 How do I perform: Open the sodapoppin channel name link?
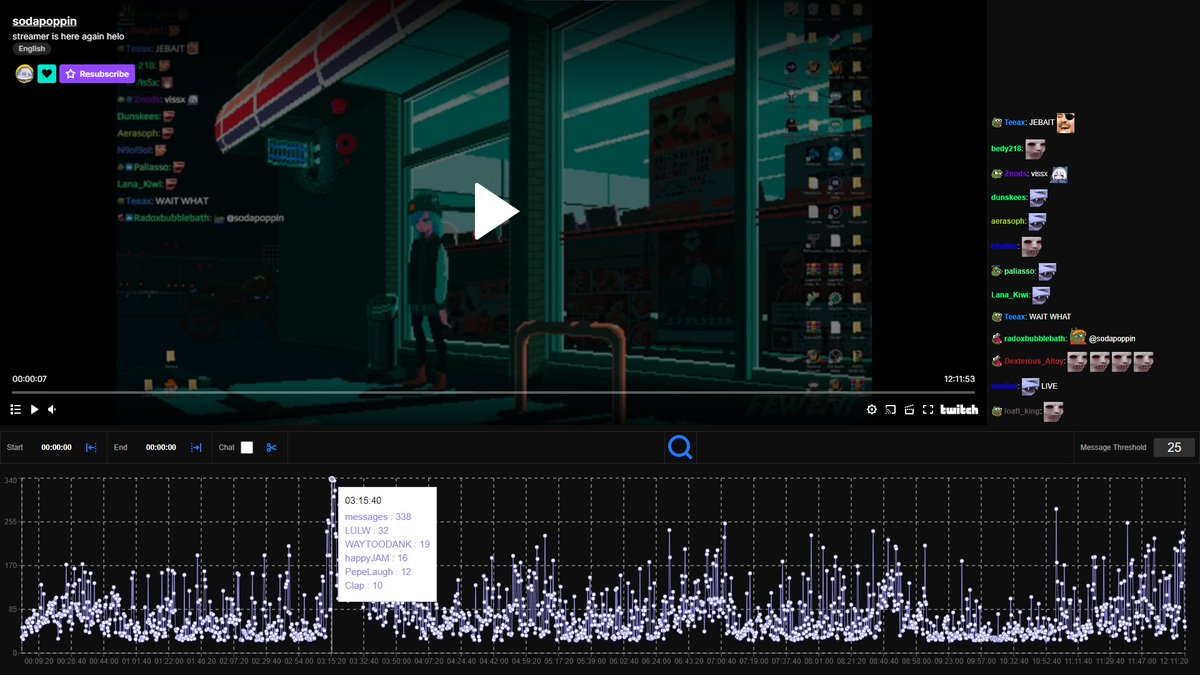click(x=45, y=21)
